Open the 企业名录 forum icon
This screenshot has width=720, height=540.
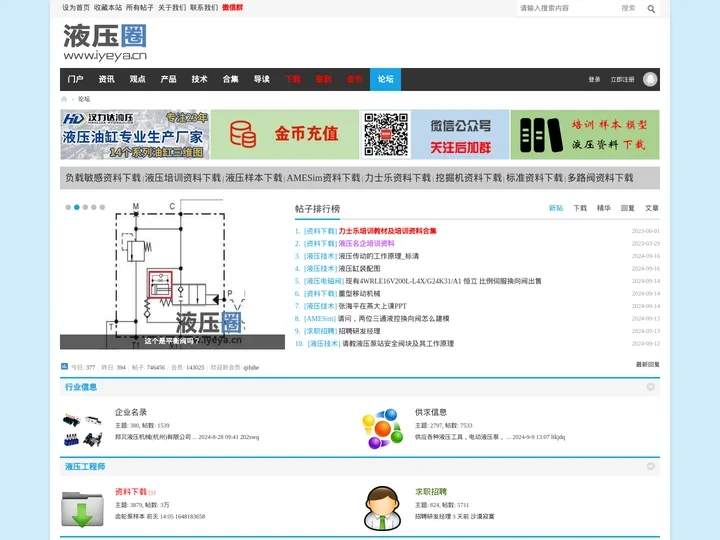click(x=82, y=430)
